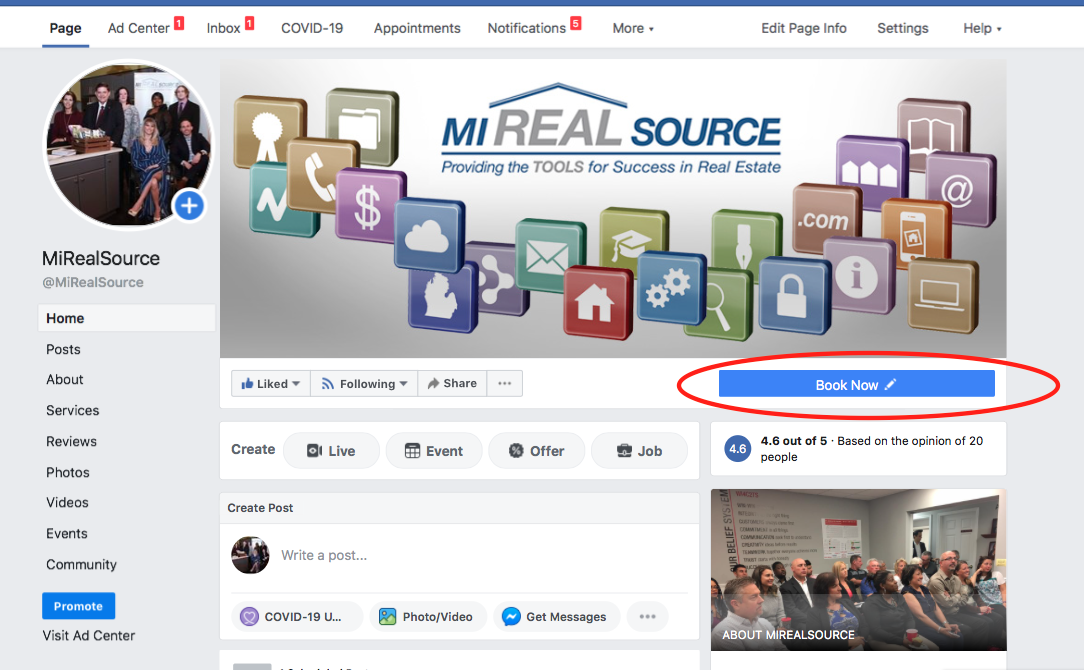Click the red Inbox notification badge

(x=250, y=24)
